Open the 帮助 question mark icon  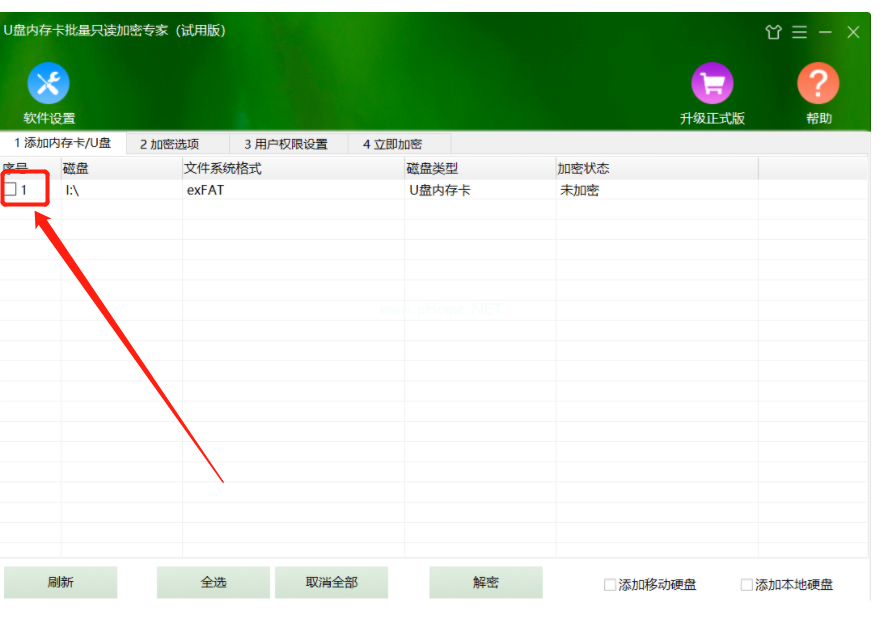click(817, 84)
